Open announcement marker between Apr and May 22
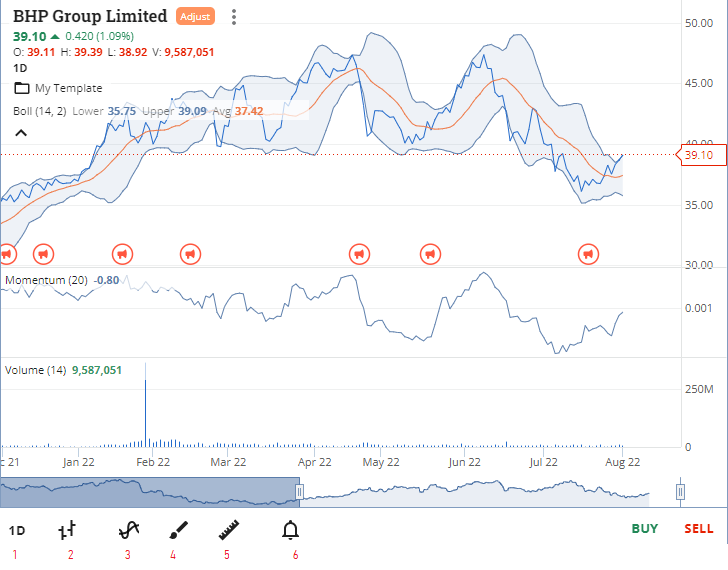728x570 pixels. (359, 254)
